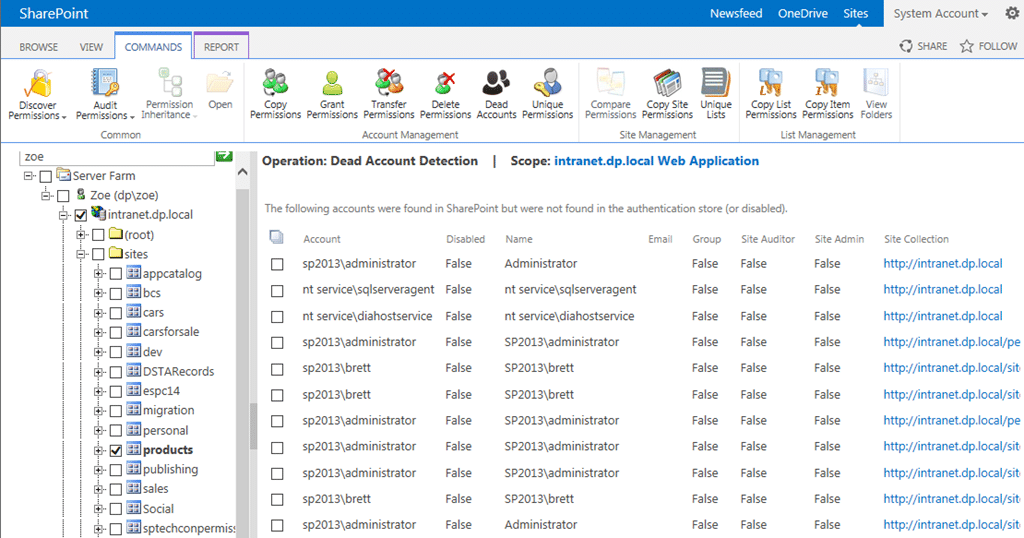Check the Server Farm checkbox
1024x538 pixels.
[x=45, y=176]
